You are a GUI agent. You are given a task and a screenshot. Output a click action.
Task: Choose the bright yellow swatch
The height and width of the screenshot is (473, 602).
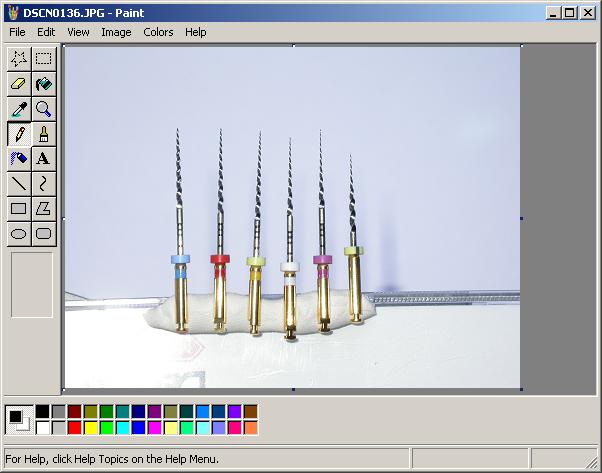coord(91,428)
